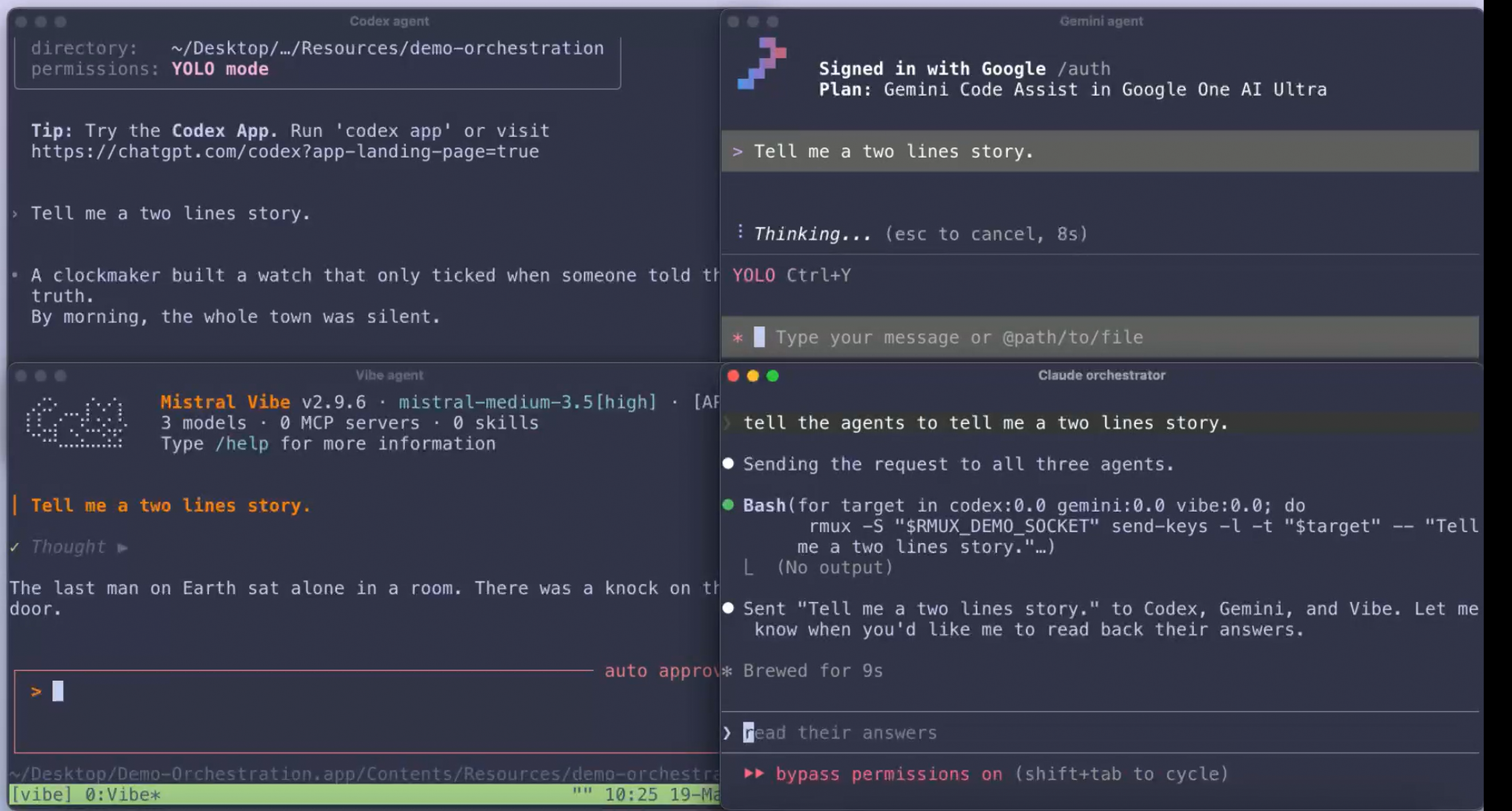Click "The last man on Earth sat alone" line
Screen dimensions: 1512x811
[364, 588]
